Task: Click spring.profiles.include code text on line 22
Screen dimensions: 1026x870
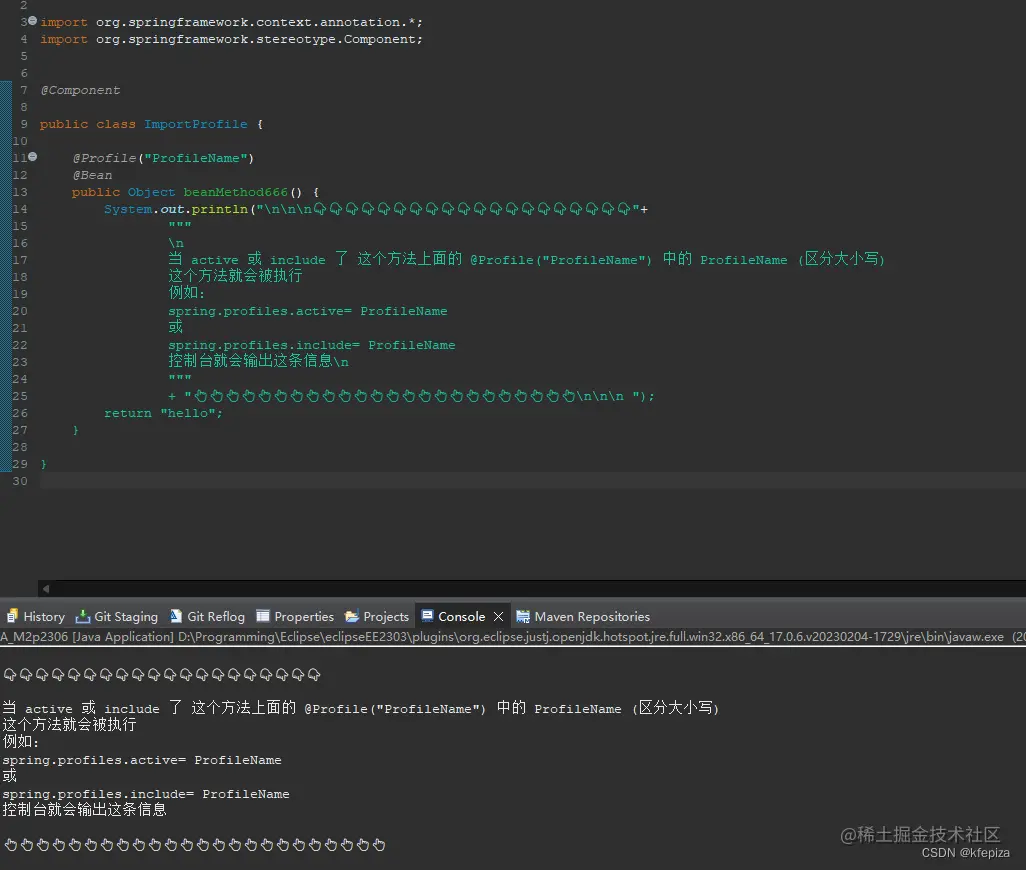Action: tap(311, 345)
